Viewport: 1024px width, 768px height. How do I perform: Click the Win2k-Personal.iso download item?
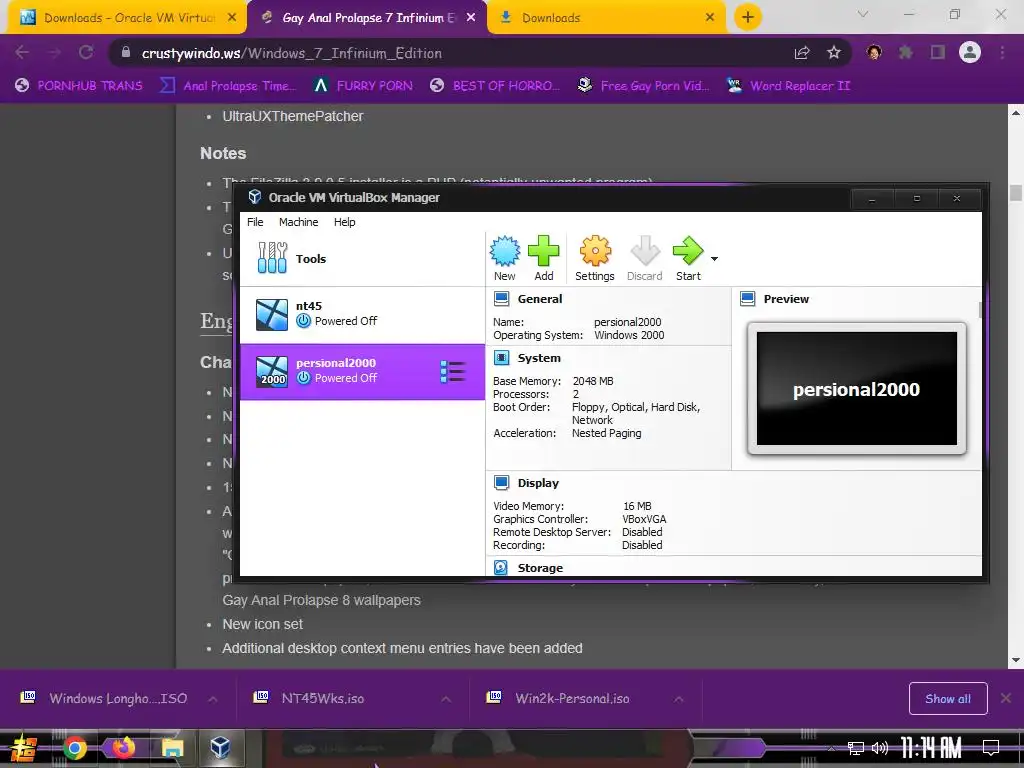point(560,699)
